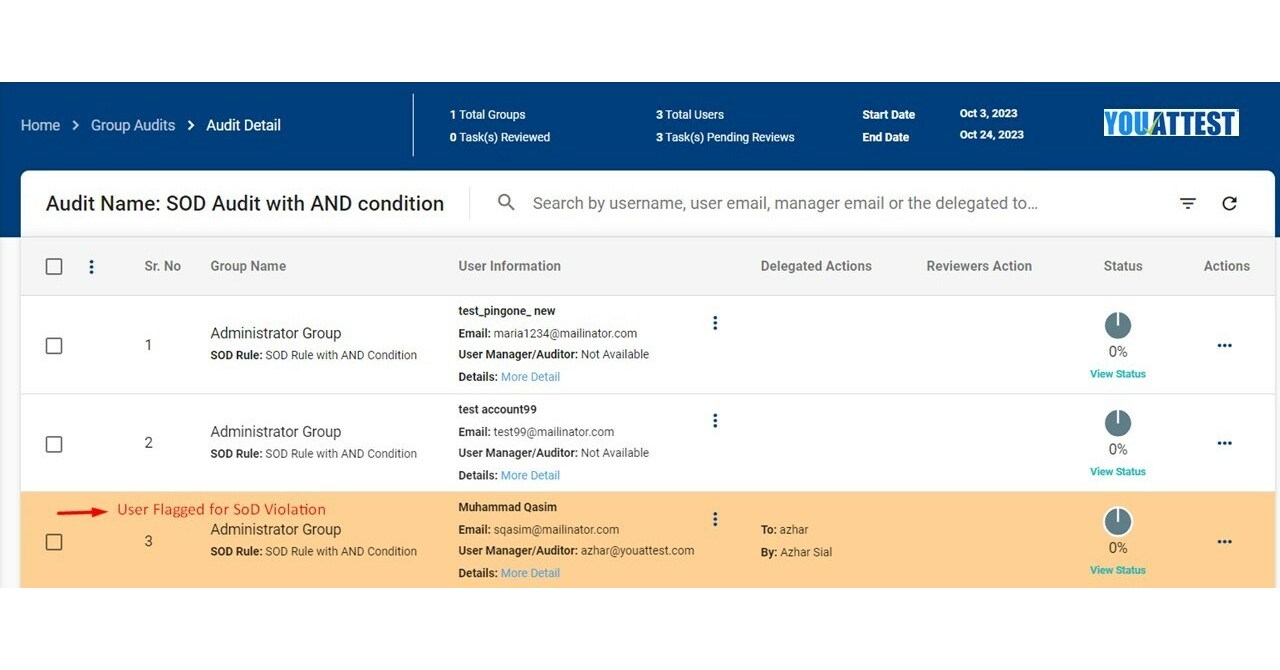This screenshot has width=1280, height=670.
Task: Navigate to Group Audits in the breadcrumb
Action: (x=133, y=125)
